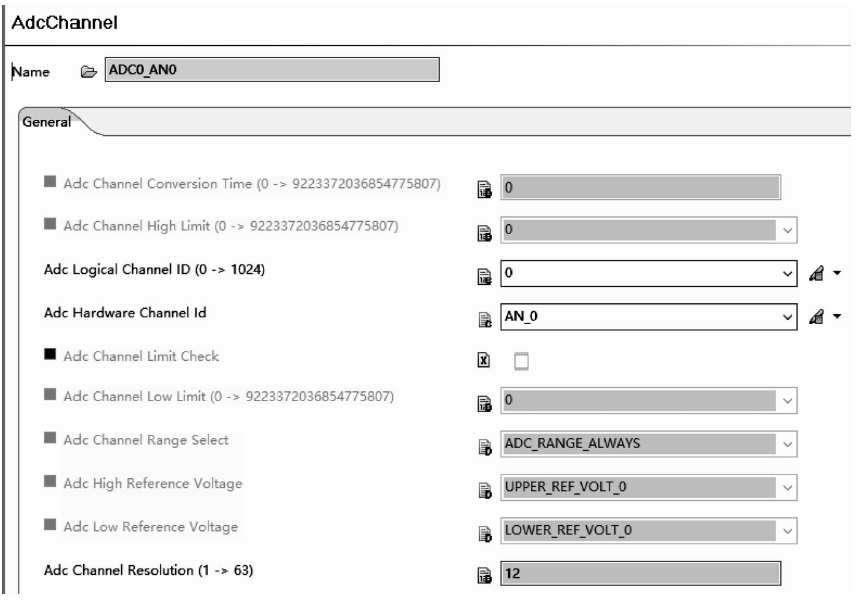Click the Adc Channel Low Limit label
This screenshot has width=856, height=605.
tap(229, 396)
